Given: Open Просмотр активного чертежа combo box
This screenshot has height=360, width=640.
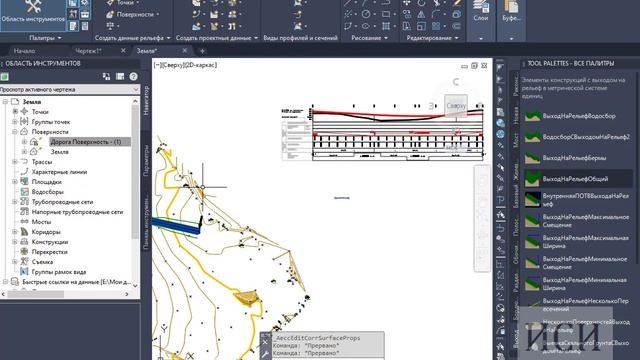Looking at the screenshot, I should point(69,89).
